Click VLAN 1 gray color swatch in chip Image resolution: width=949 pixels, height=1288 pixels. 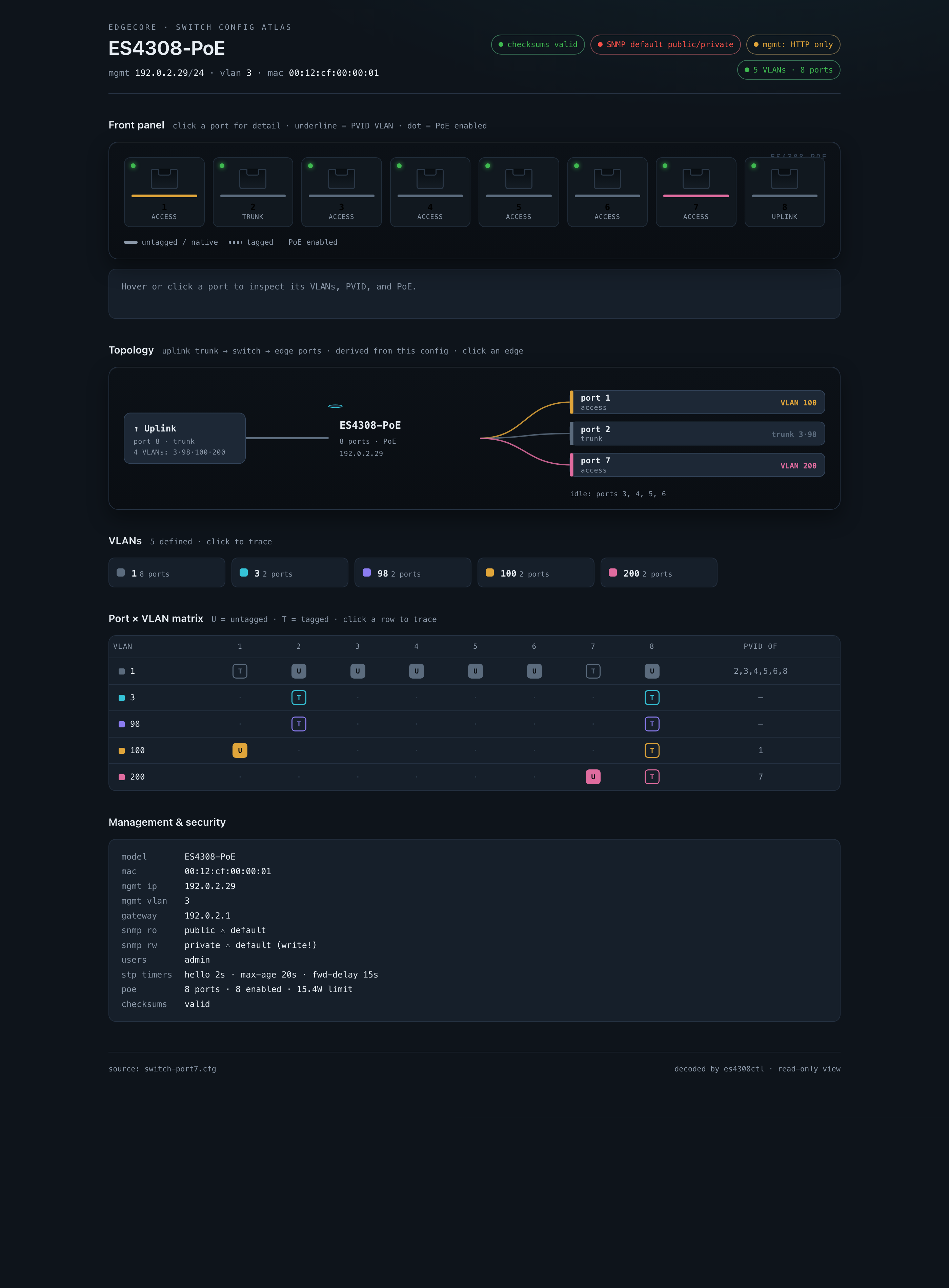(x=121, y=572)
